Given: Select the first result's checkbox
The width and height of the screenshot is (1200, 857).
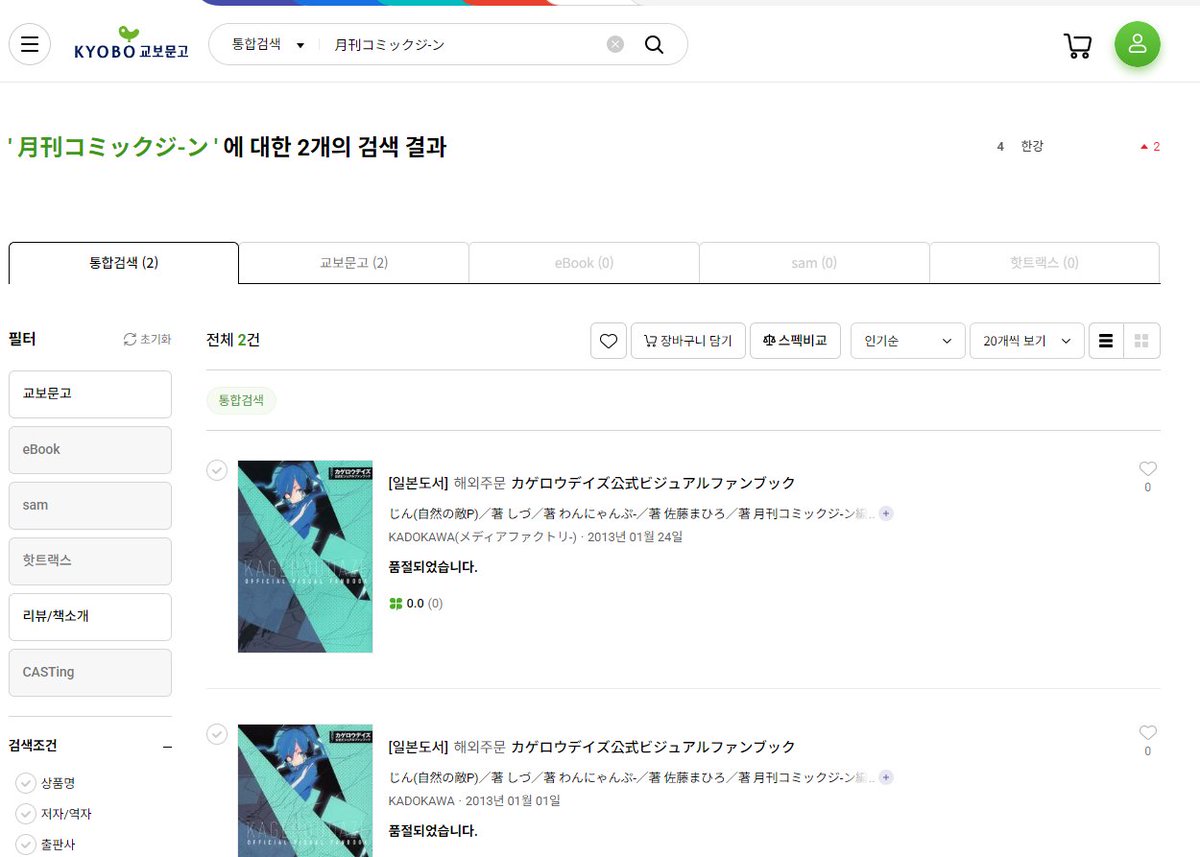Looking at the screenshot, I should coord(217,470).
